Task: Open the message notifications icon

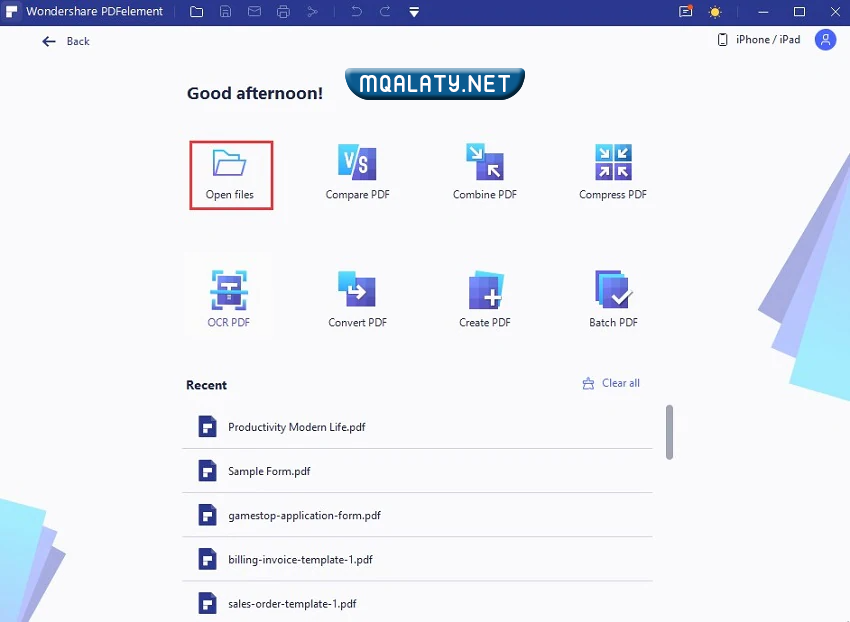Action: [686, 11]
